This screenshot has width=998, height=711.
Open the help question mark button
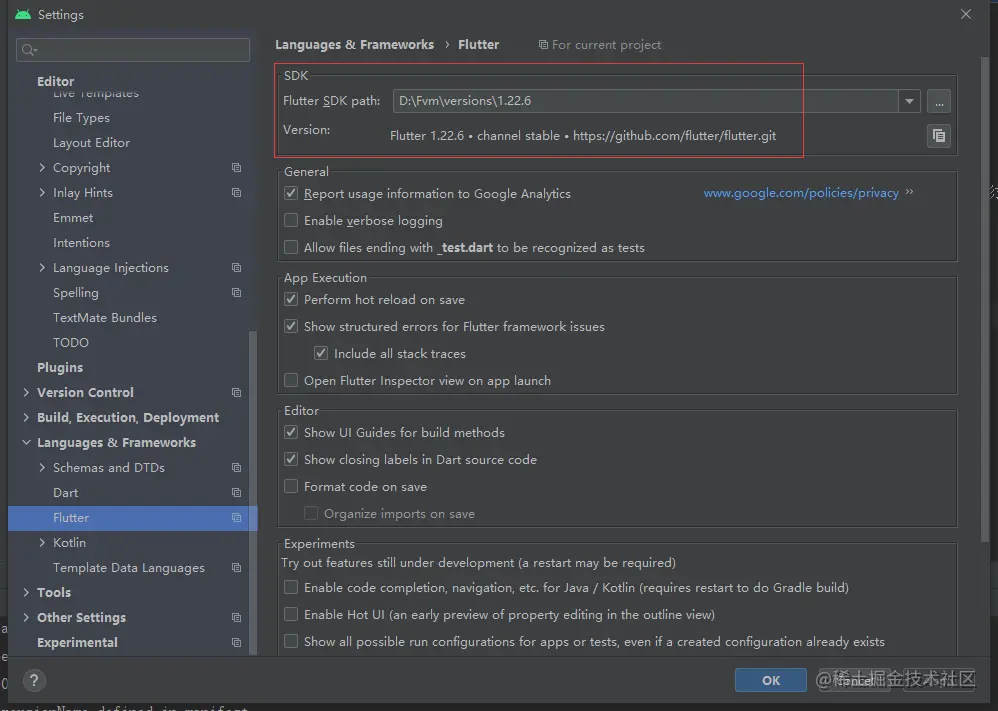pos(34,680)
